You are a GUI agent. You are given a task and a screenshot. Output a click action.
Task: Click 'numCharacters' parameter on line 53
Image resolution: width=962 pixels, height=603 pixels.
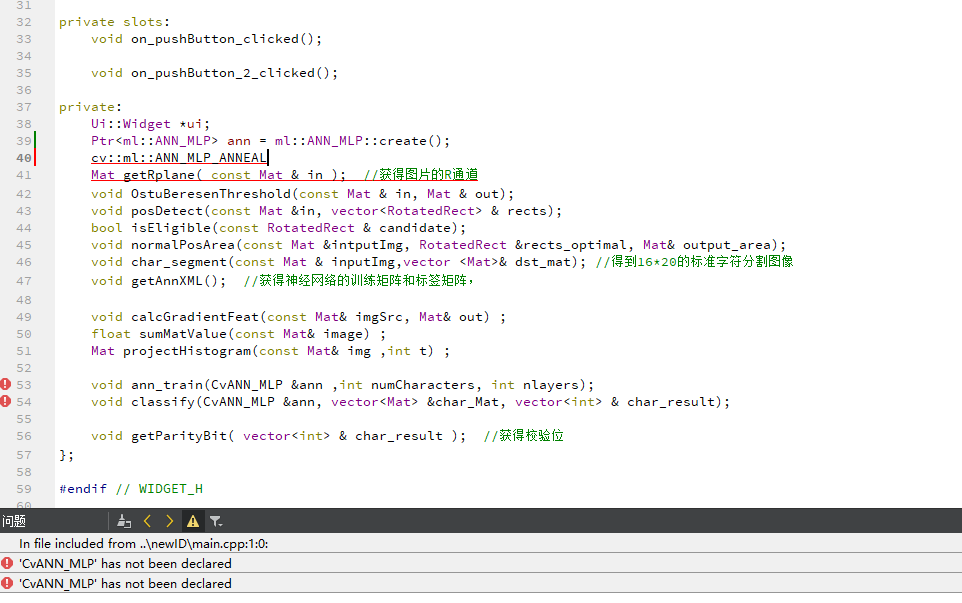[x=423, y=385]
